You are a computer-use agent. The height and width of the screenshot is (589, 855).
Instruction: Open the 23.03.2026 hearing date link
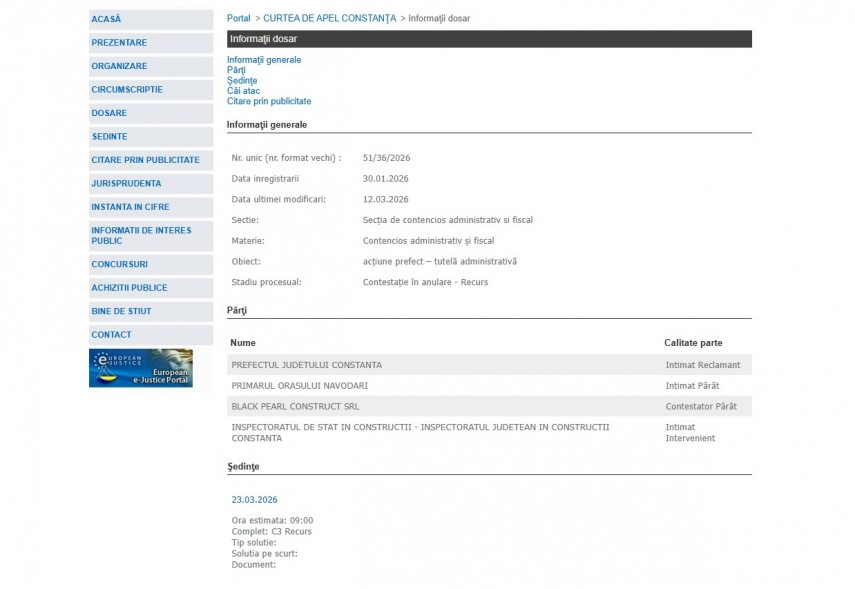[x=254, y=500]
